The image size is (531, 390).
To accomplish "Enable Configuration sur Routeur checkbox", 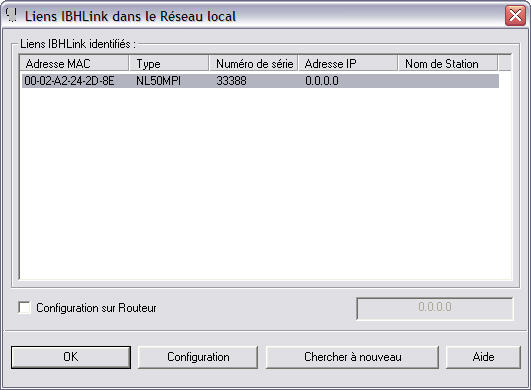I will pyautogui.click(x=24, y=308).
